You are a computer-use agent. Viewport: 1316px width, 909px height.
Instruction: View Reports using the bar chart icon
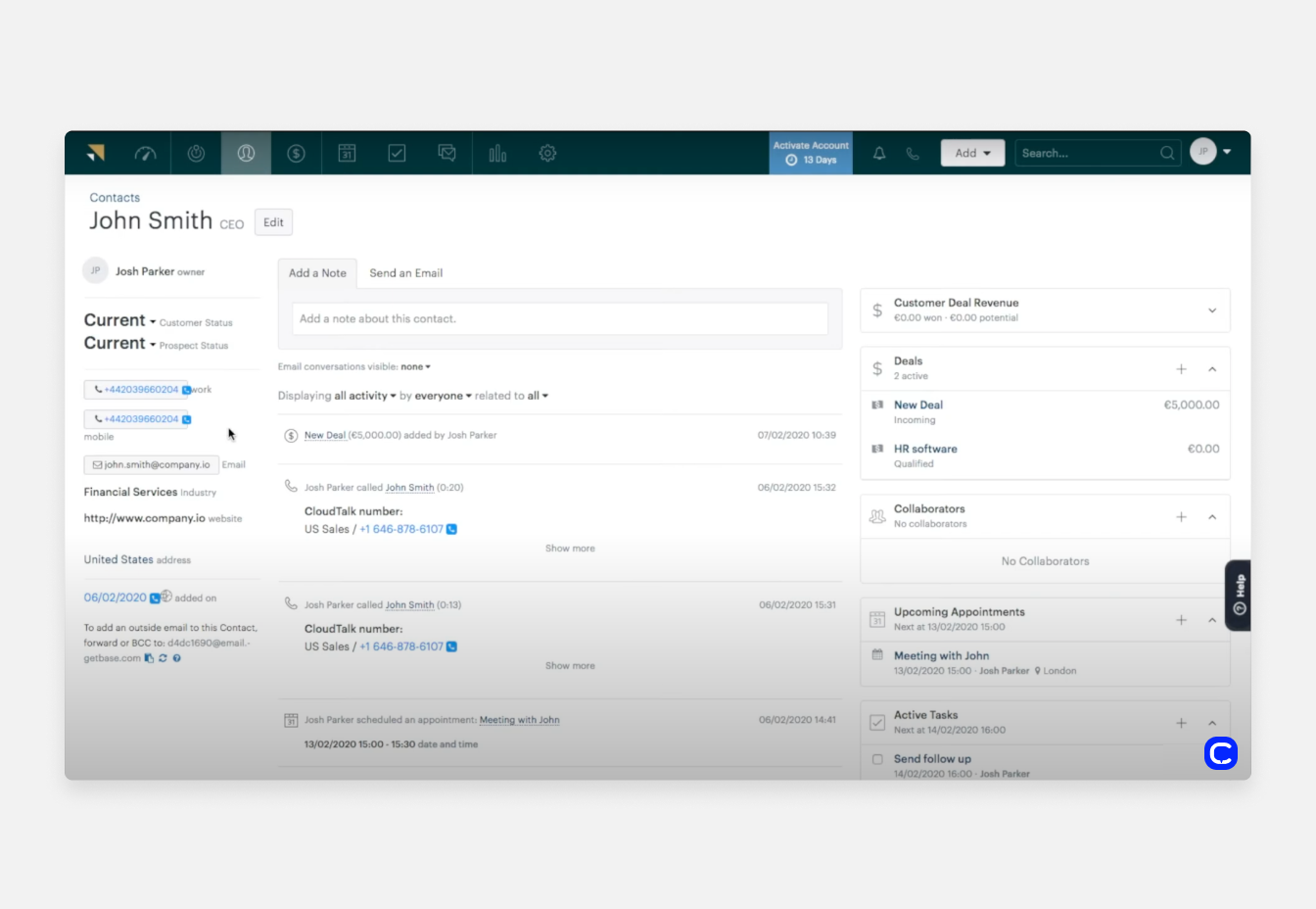(497, 153)
